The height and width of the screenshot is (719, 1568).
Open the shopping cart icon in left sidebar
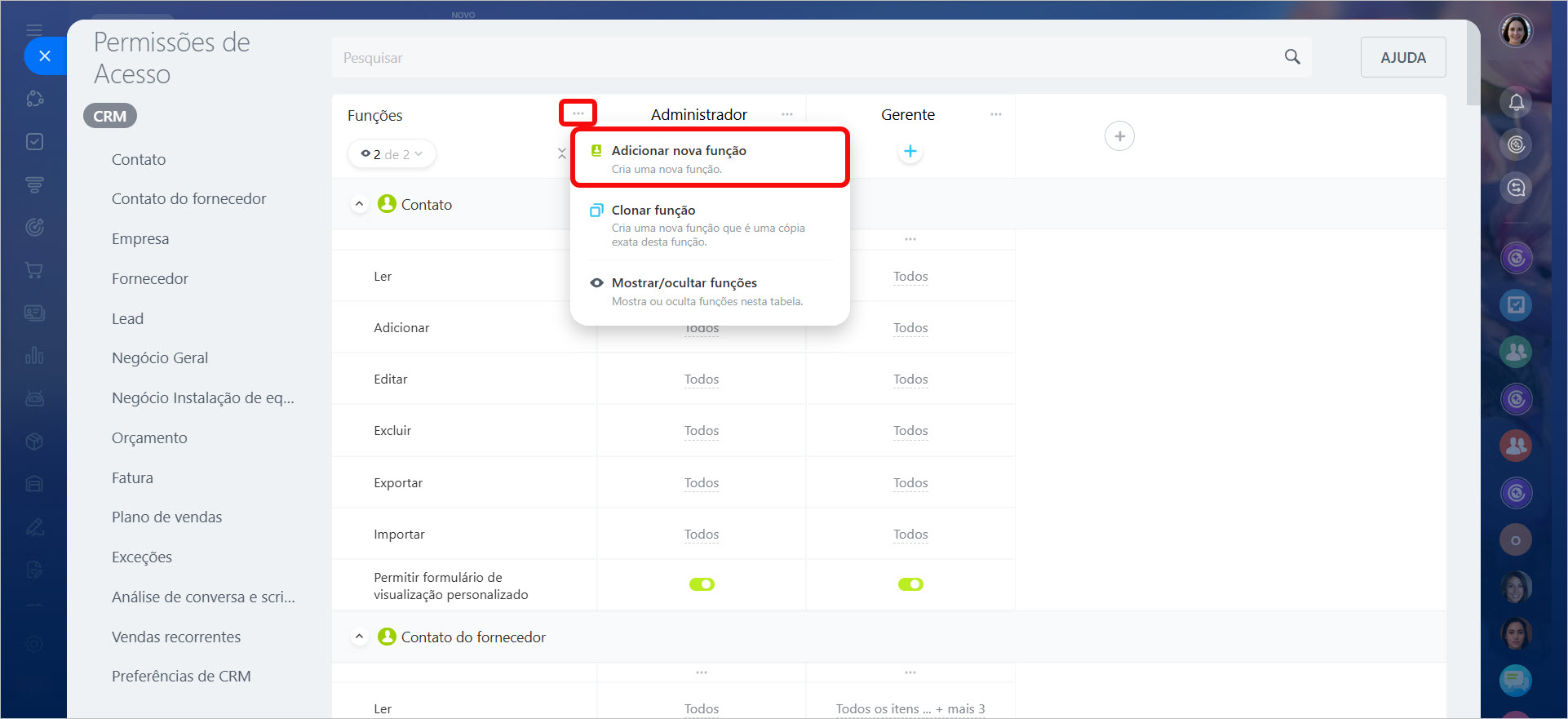[x=34, y=270]
